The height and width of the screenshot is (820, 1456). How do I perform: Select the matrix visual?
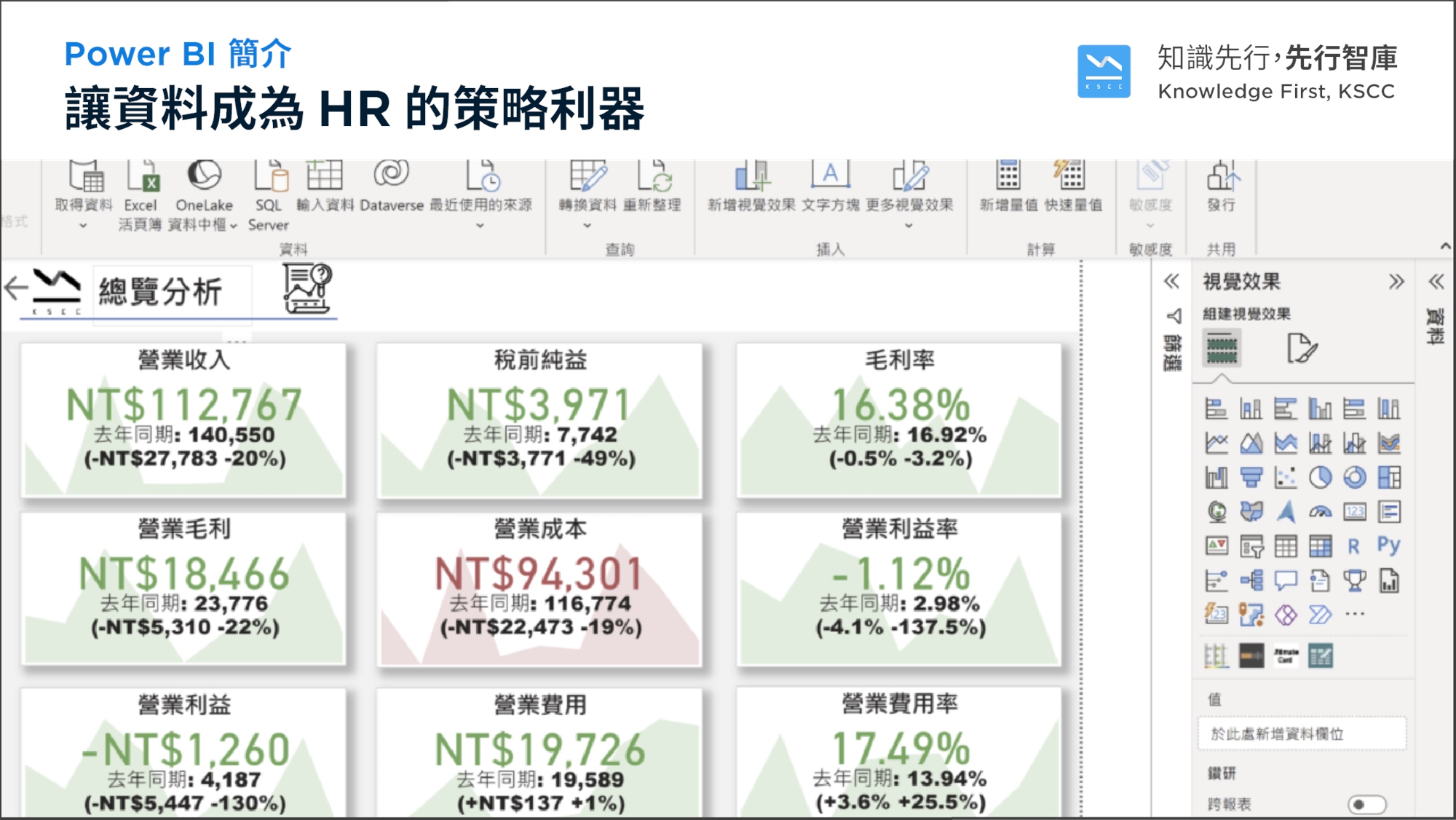click(1320, 546)
